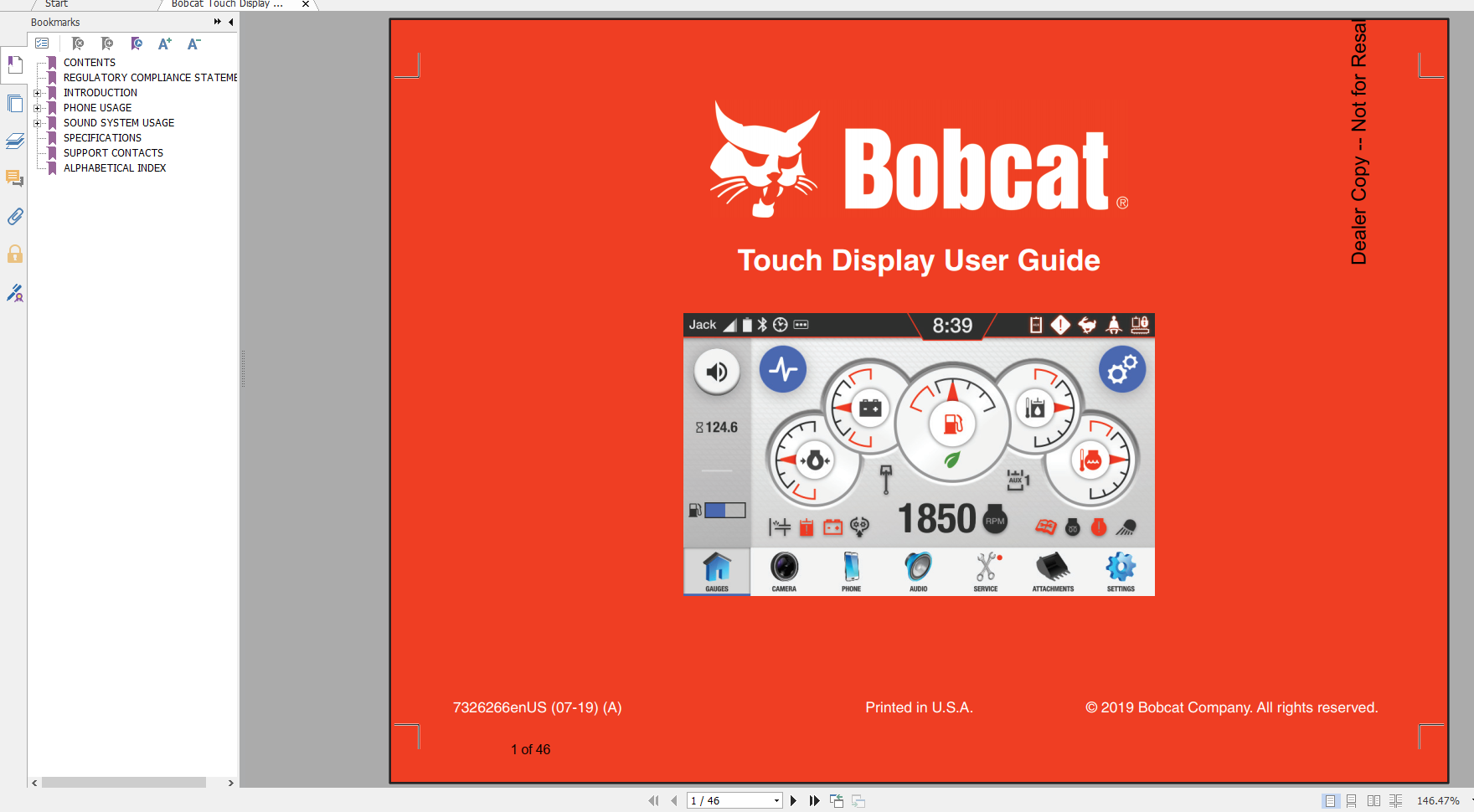Open the Comments panel
The width and height of the screenshot is (1474, 812).
[x=14, y=178]
